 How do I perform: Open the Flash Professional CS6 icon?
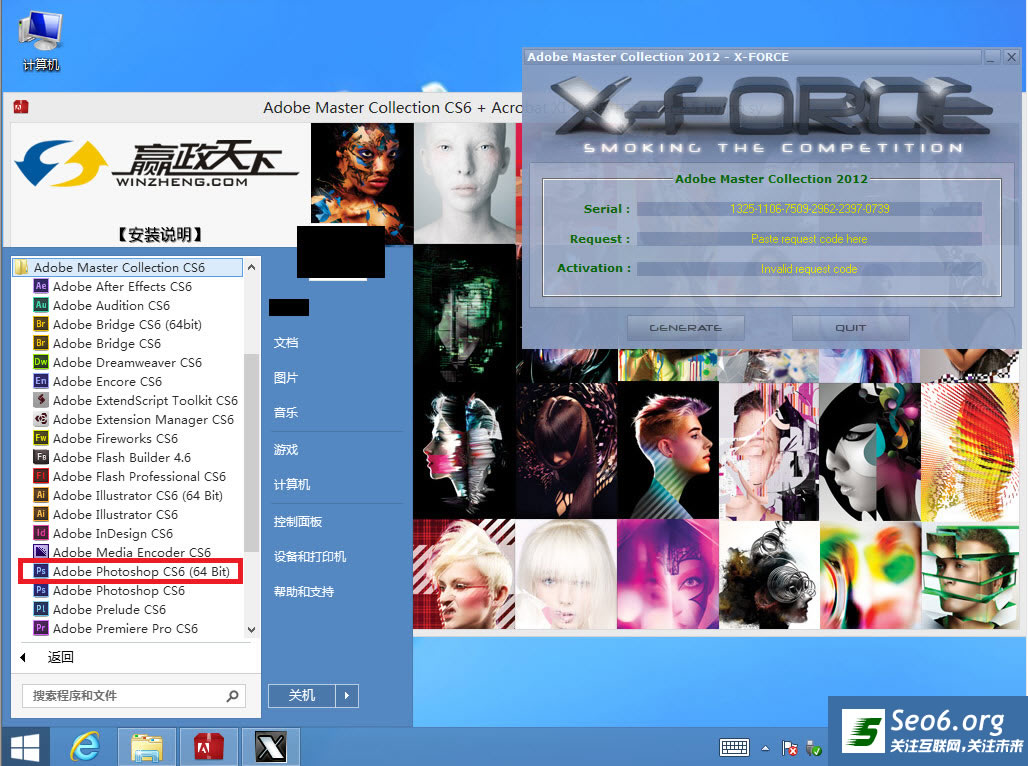coord(41,476)
